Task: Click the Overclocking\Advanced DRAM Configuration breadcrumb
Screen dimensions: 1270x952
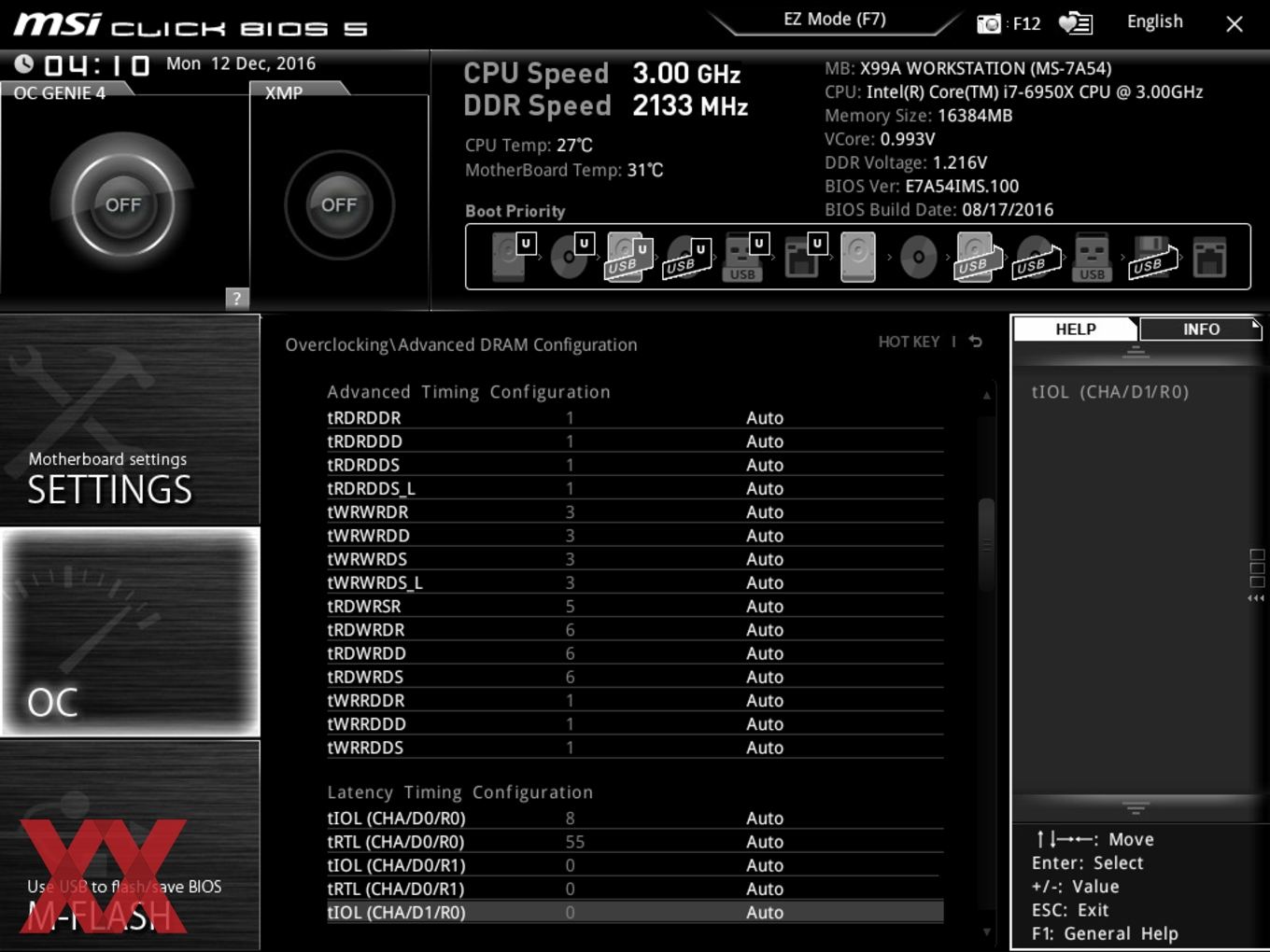Action: point(461,344)
